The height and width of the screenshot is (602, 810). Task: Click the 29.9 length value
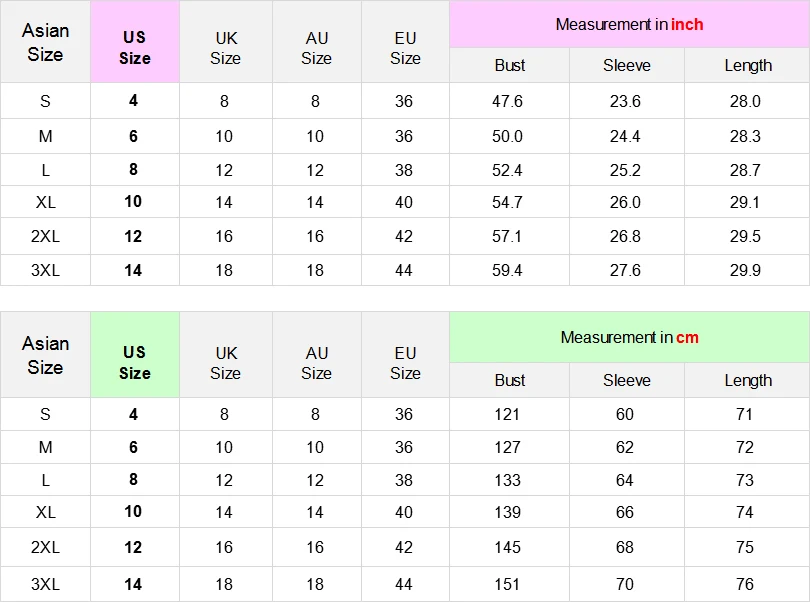[745, 270]
